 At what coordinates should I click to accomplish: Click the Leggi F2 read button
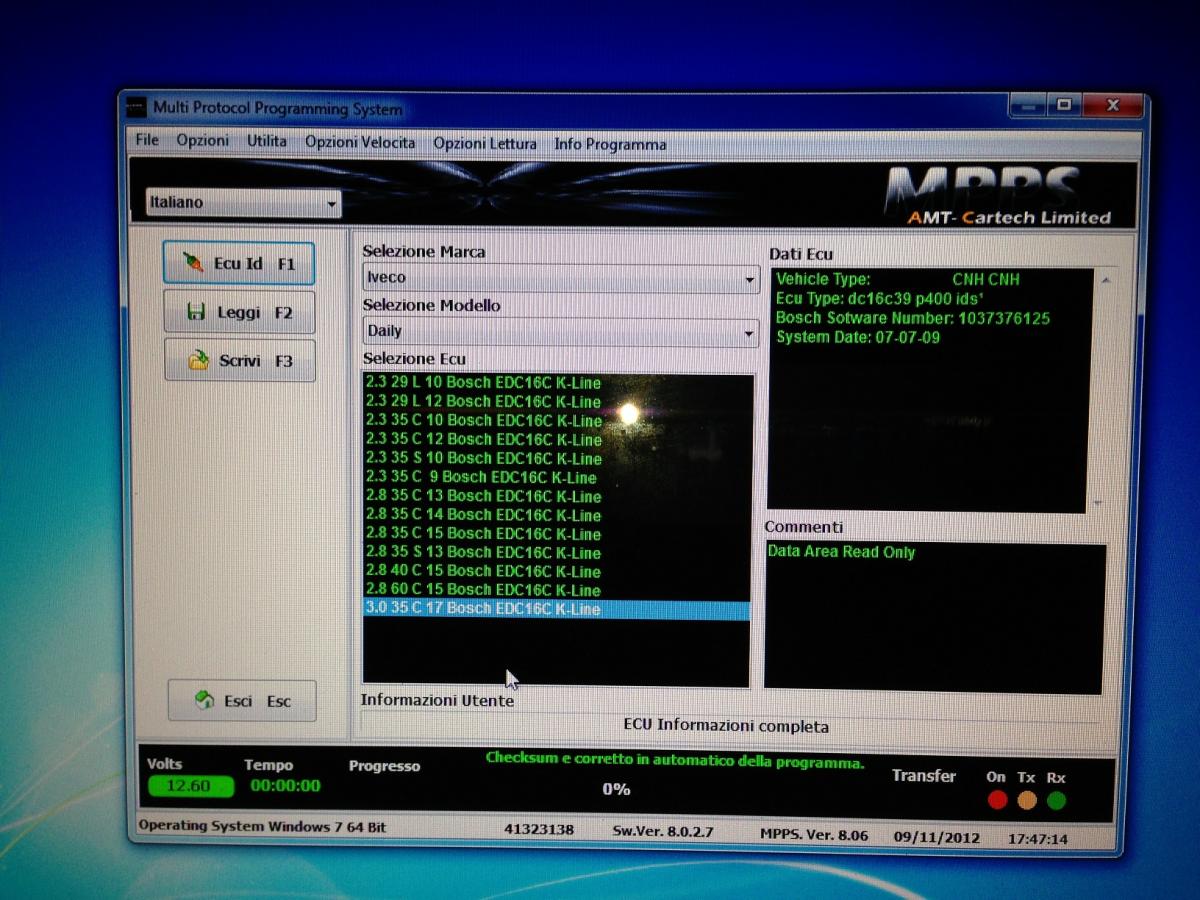tap(239, 312)
